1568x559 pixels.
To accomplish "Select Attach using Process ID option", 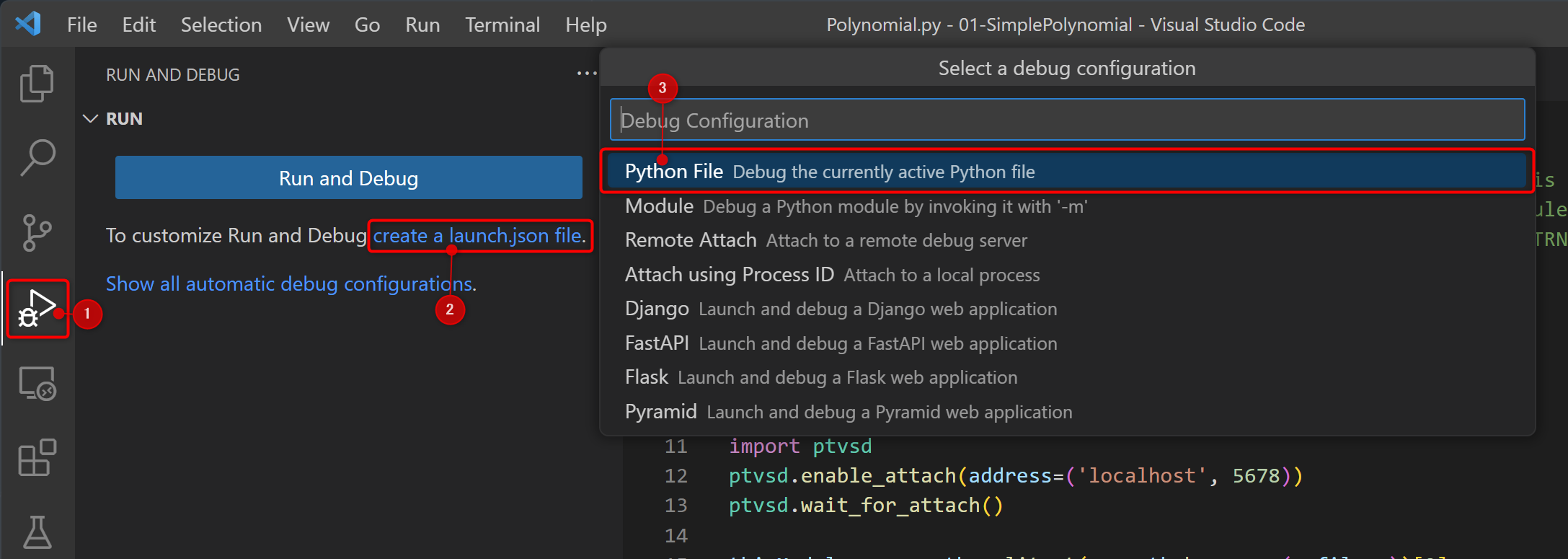I will 1067,275.
